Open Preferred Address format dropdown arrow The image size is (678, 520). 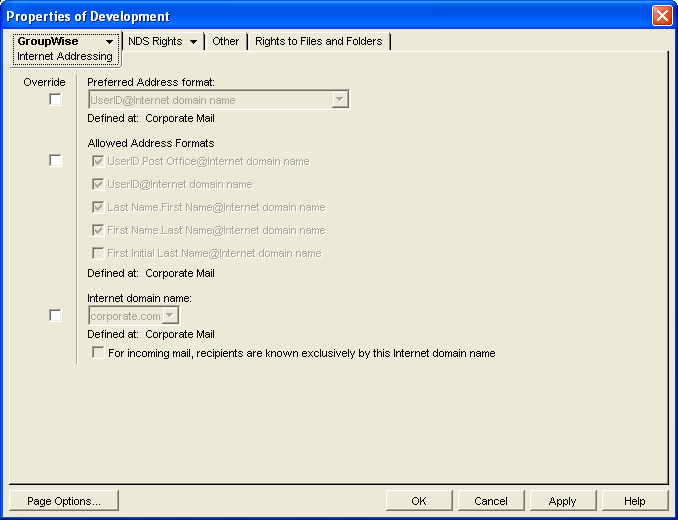pos(340,100)
